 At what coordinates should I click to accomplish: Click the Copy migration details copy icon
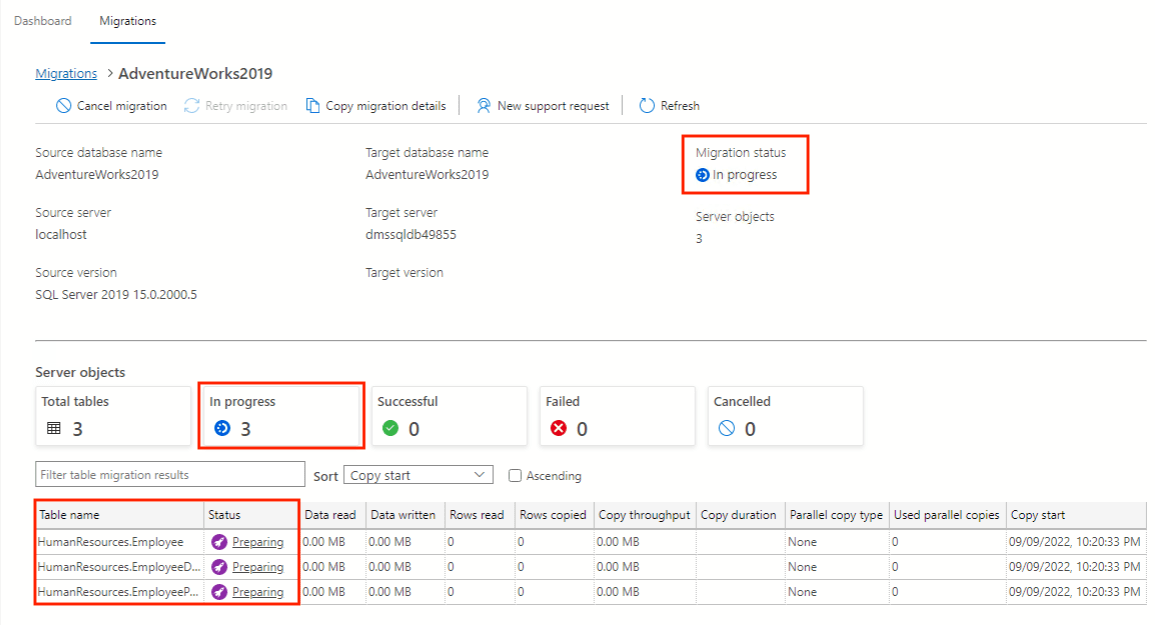coord(313,105)
